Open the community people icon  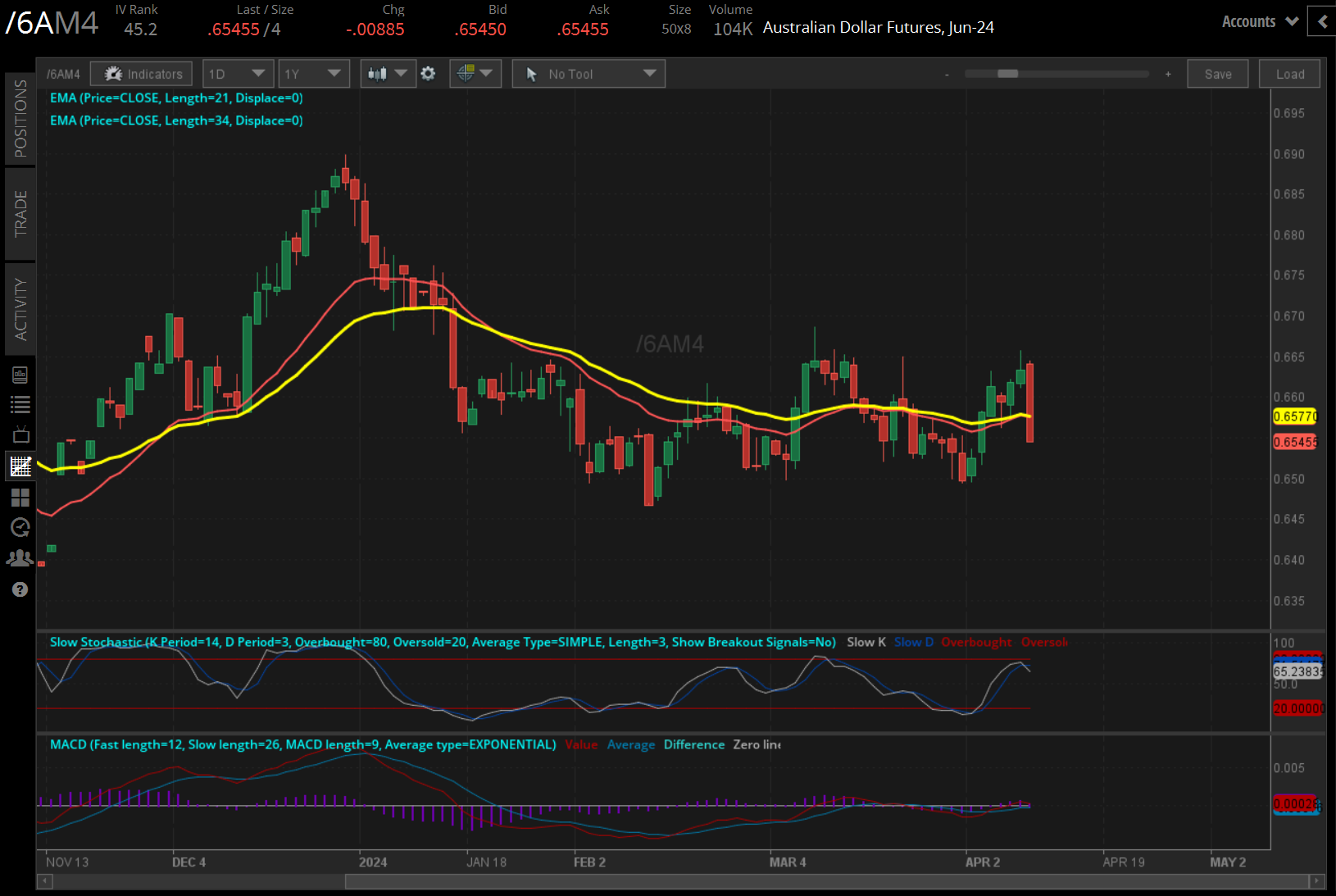coord(20,558)
